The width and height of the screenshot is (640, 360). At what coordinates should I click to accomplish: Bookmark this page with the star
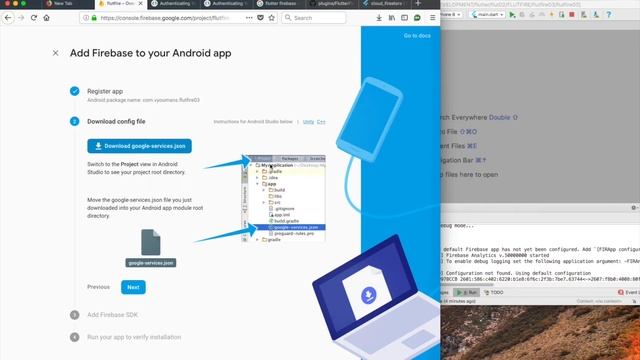point(271,18)
